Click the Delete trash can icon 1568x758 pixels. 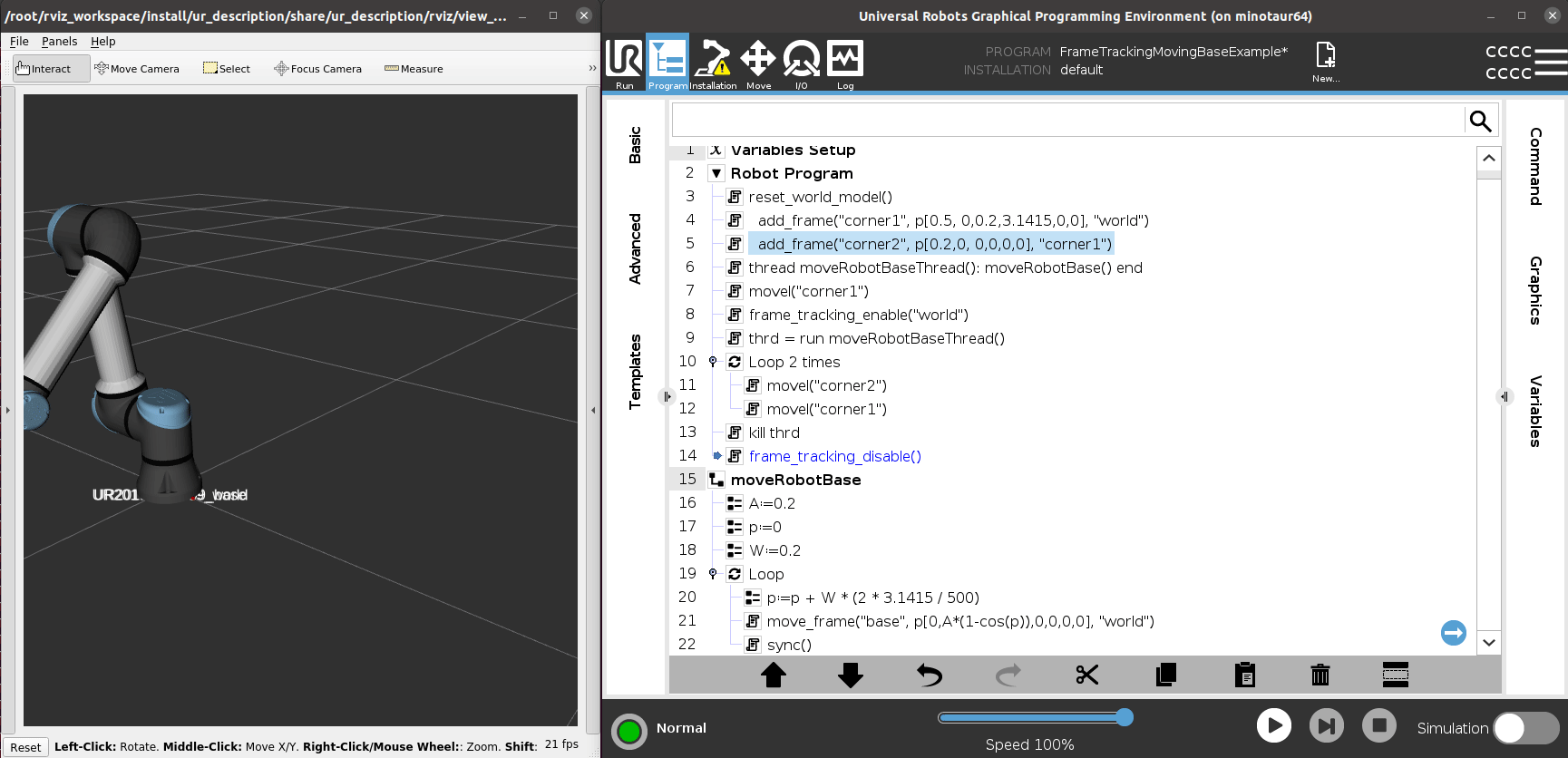pyautogui.click(x=1320, y=675)
